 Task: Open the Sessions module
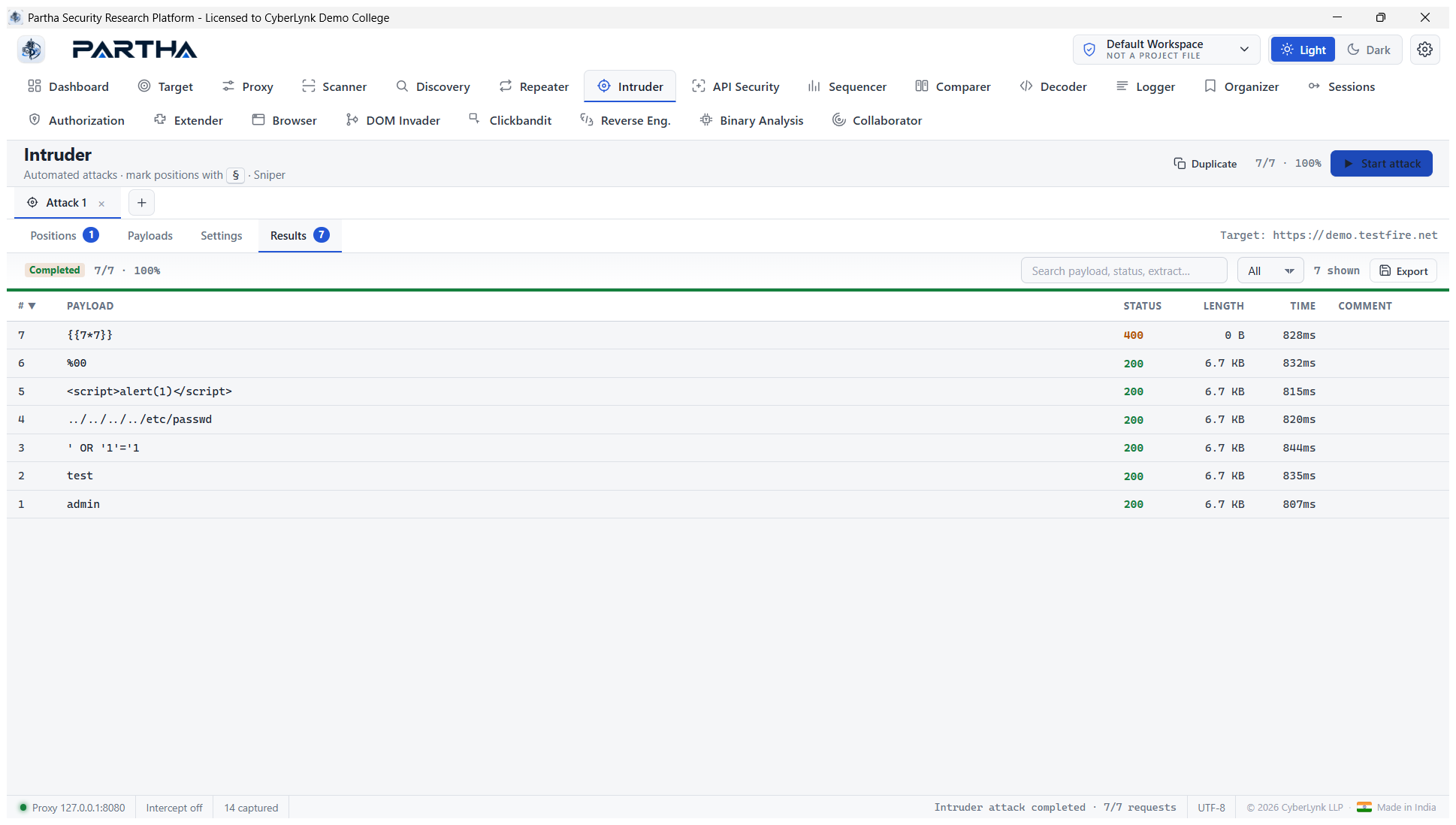coord(1341,86)
